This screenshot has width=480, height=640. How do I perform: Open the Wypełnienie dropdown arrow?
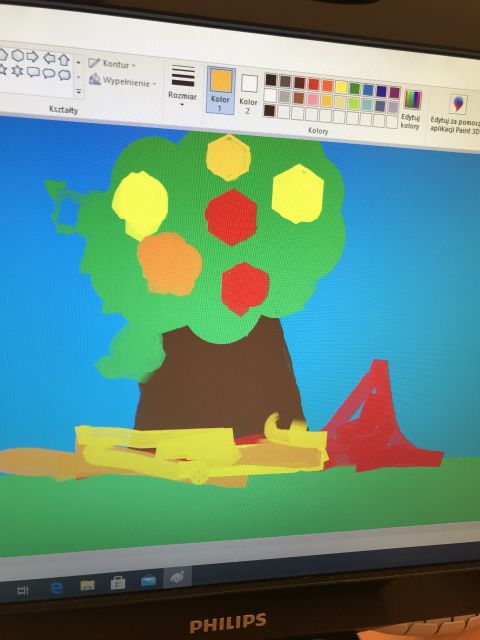pos(155,84)
